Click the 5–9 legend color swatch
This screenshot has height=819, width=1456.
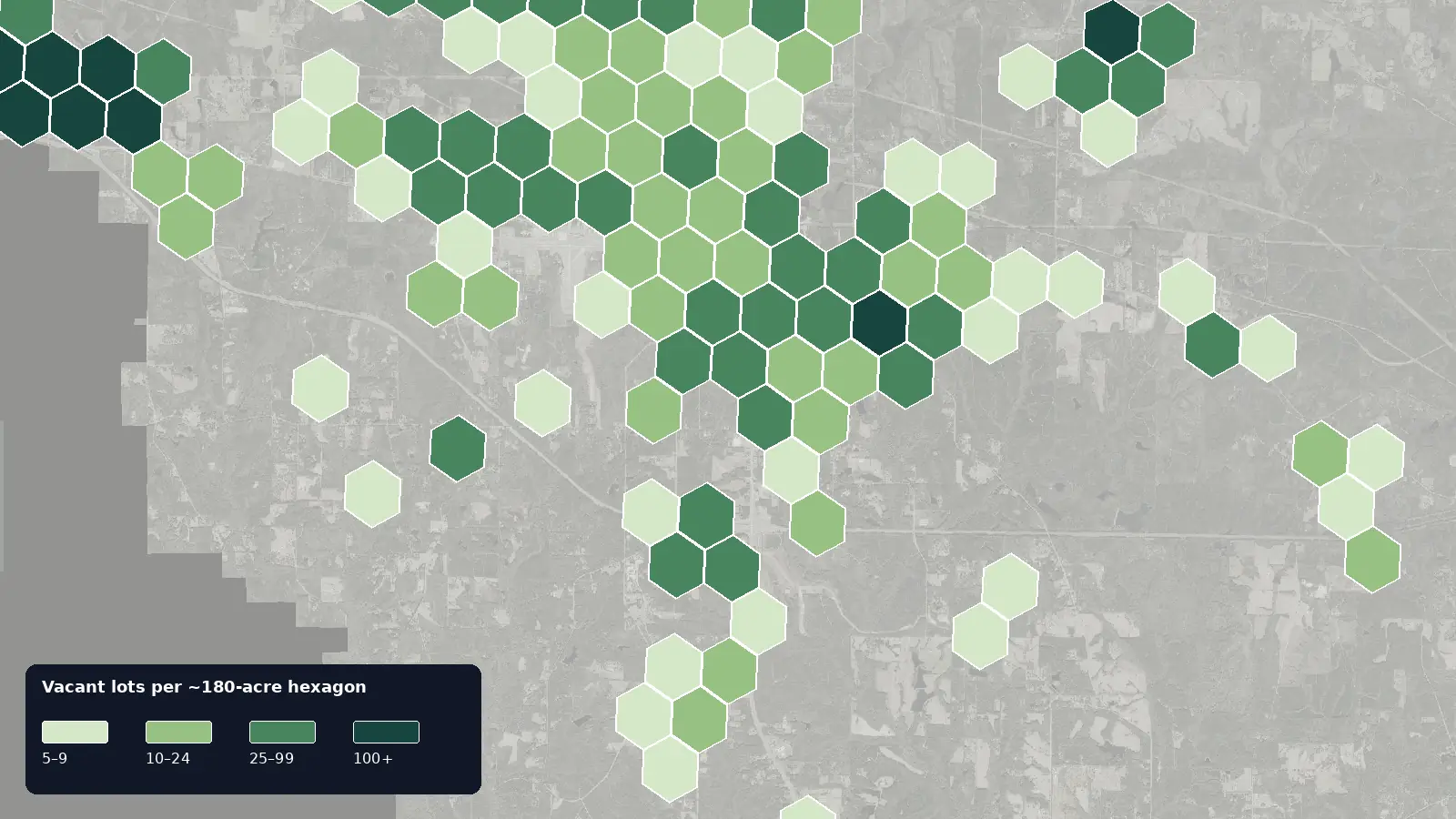[75, 732]
